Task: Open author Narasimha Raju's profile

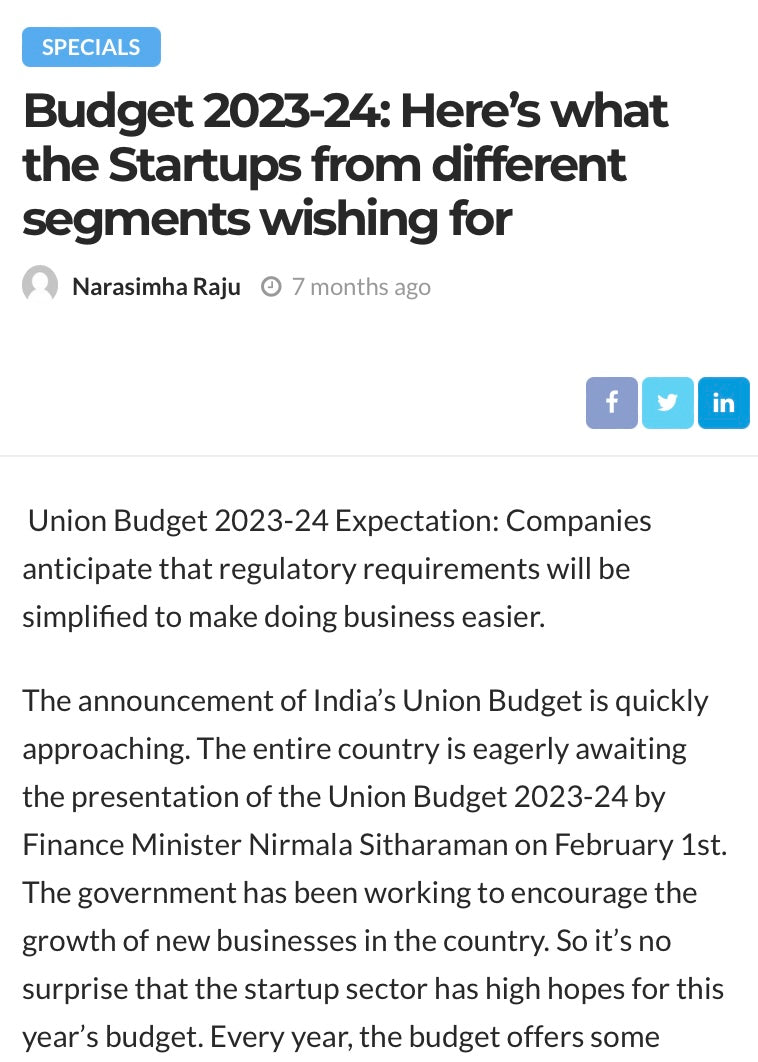Action: (x=156, y=287)
